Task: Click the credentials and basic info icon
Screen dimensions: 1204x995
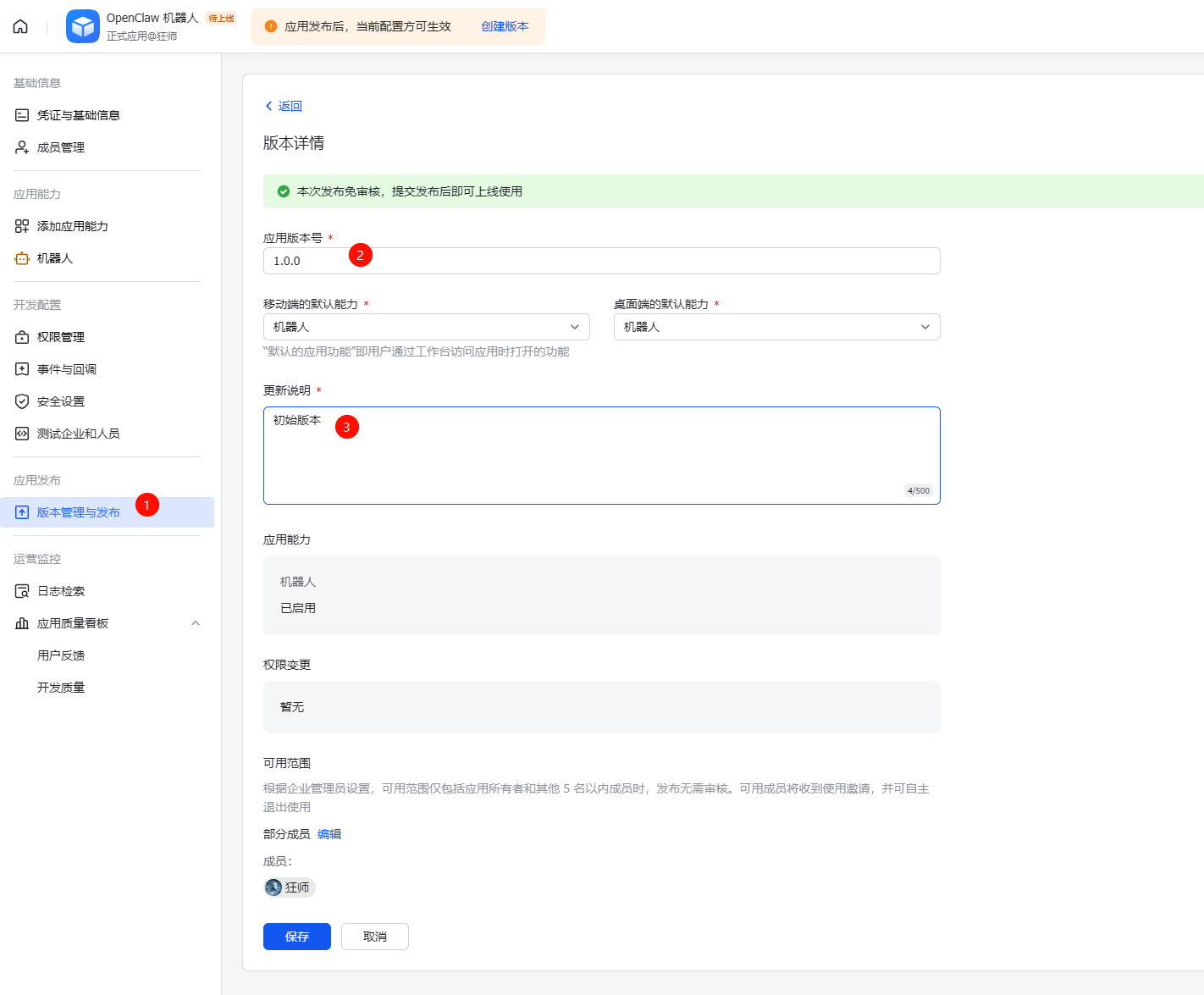Action: pos(22,115)
